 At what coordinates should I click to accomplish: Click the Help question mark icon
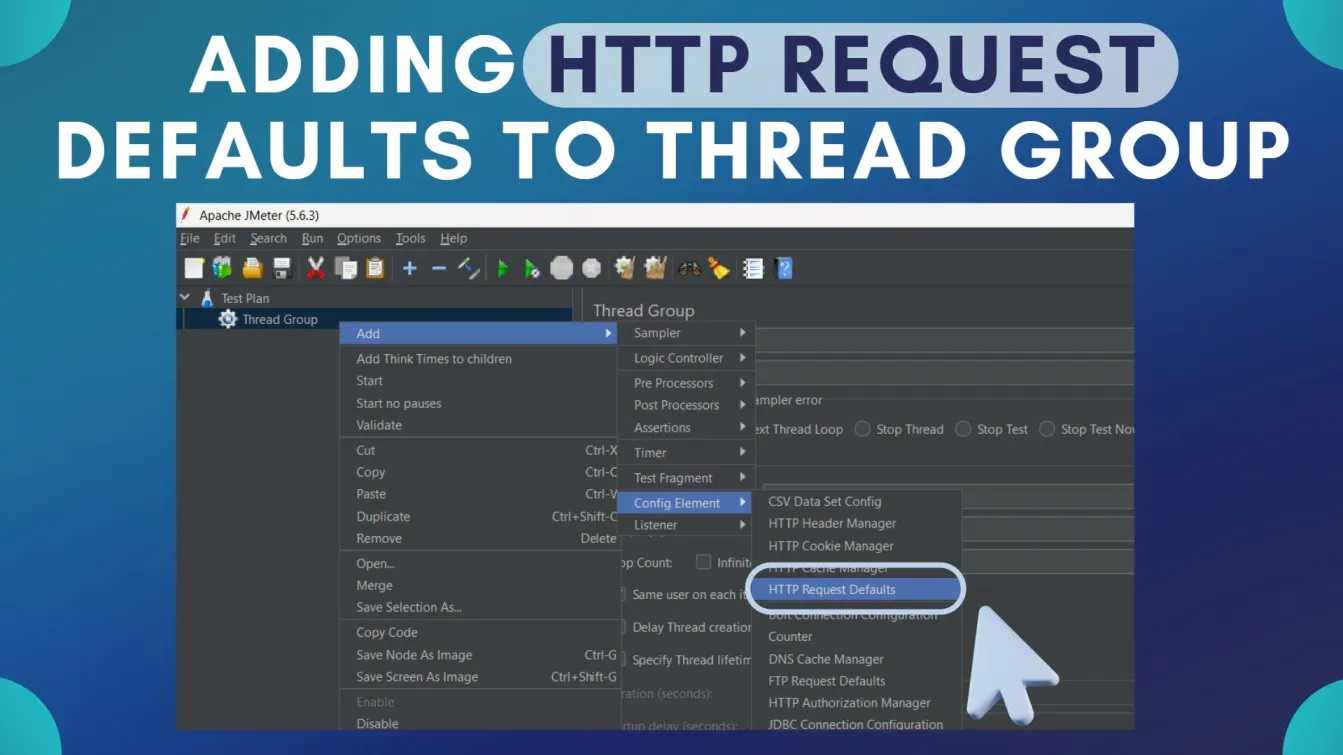click(x=784, y=268)
